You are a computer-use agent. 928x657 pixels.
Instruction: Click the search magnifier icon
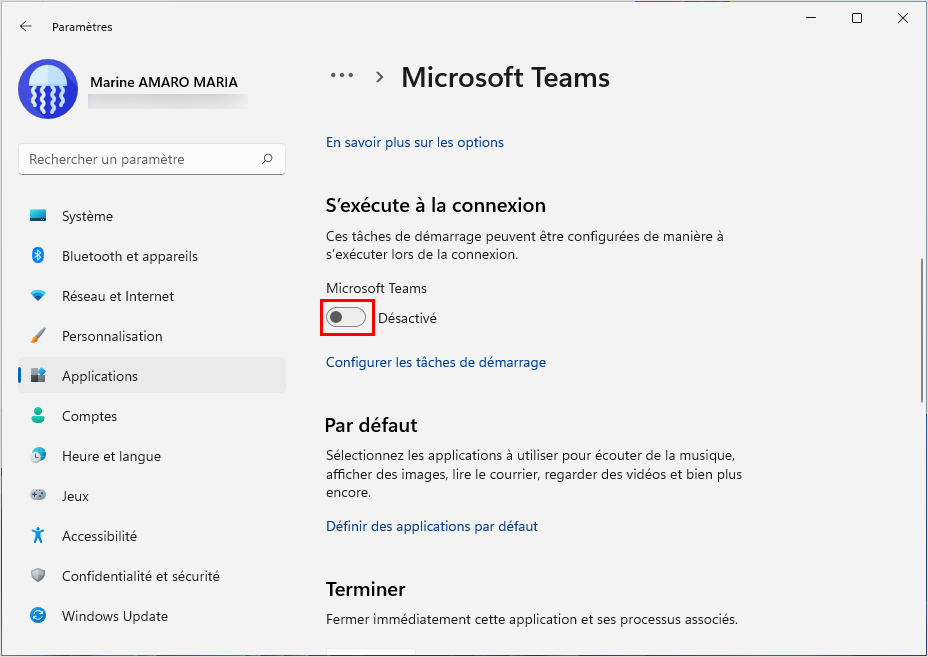click(x=267, y=159)
